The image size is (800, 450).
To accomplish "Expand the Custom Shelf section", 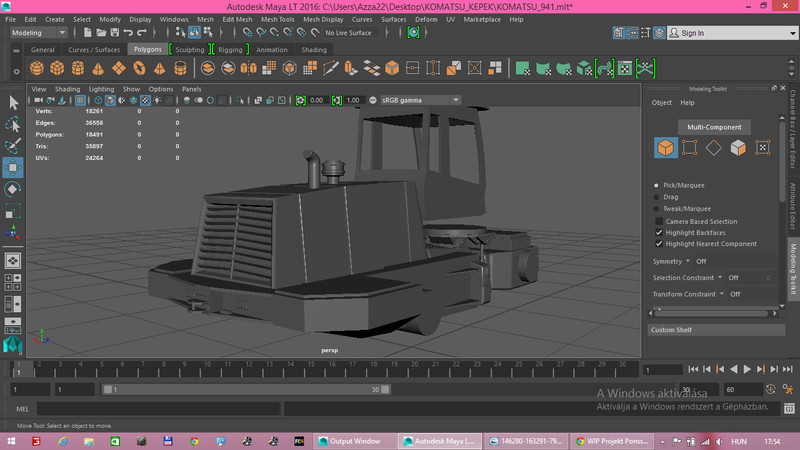I will click(x=716, y=330).
